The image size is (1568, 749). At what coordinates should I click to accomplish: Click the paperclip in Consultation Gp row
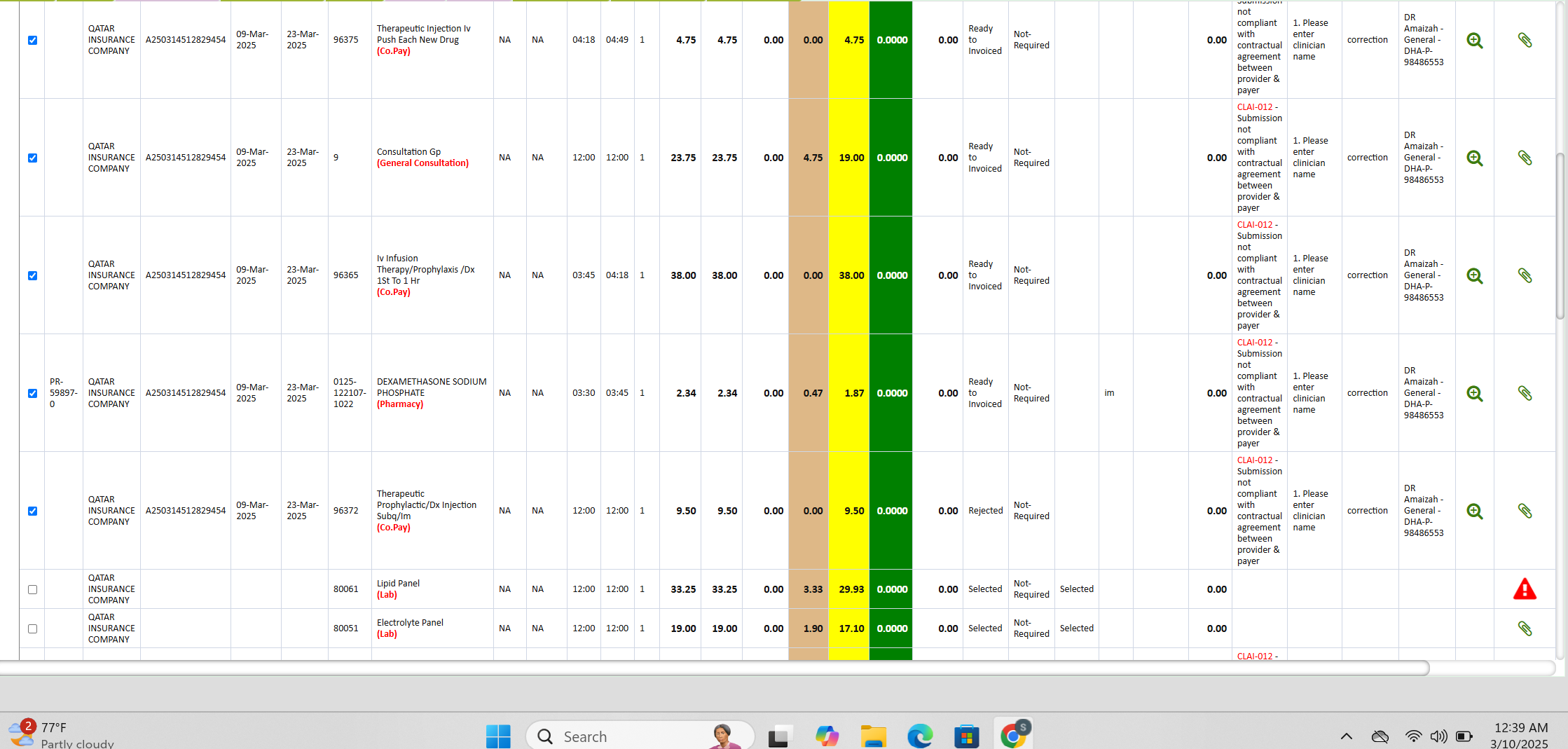click(1525, 158)
